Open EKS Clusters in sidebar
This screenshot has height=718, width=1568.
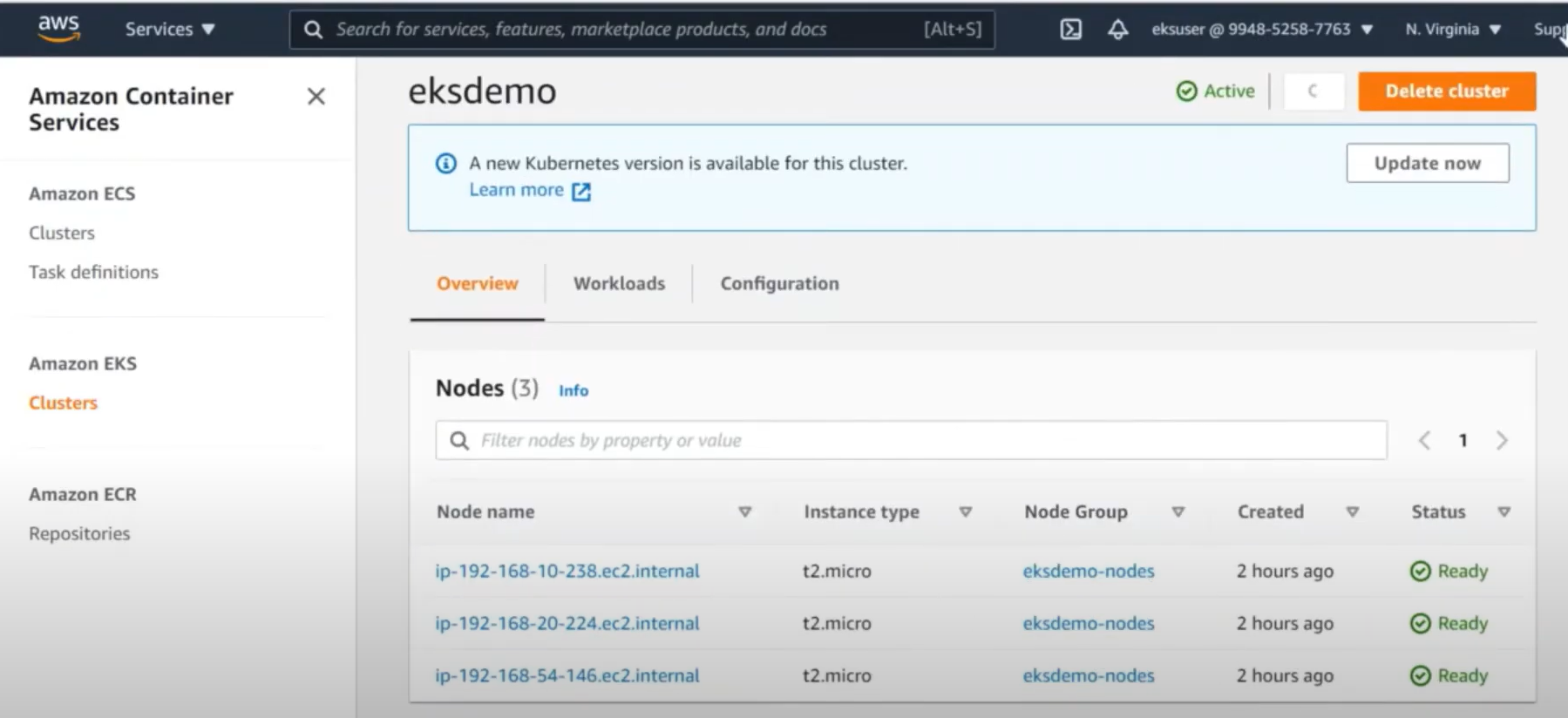click(63, 403)
